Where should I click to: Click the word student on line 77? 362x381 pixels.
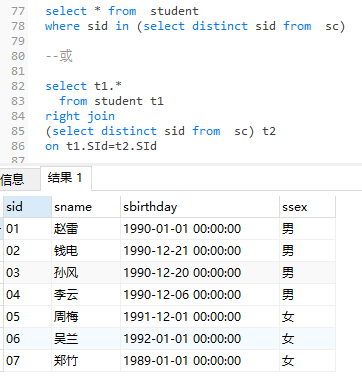pos(174,11)
